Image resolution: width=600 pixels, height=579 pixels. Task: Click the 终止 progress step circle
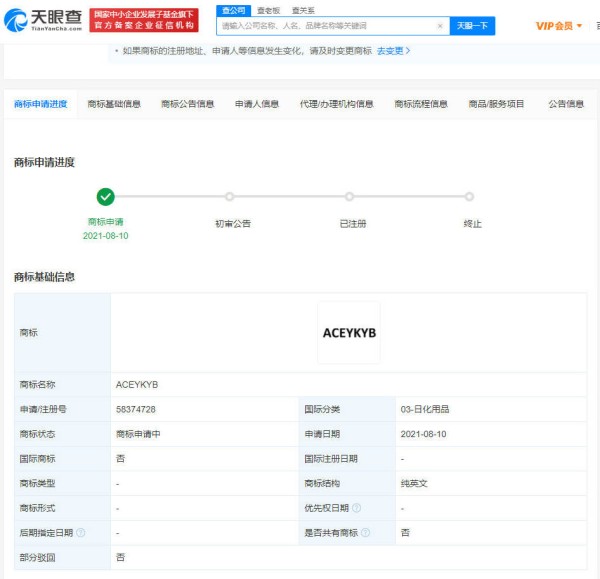click(x=469, y=197)
